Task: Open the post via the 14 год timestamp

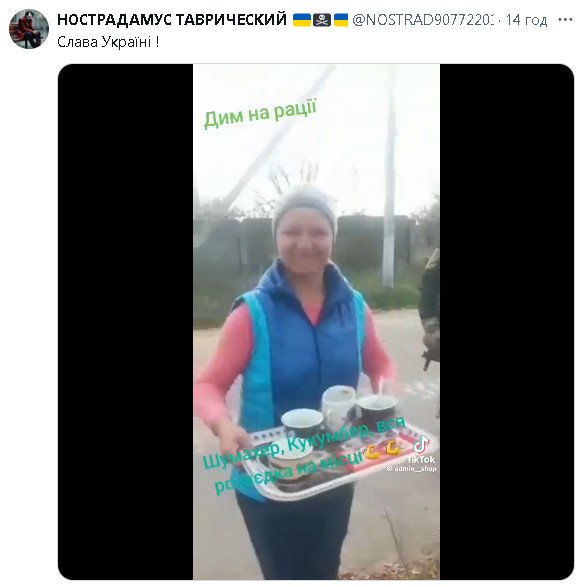Action: click(526, 20)
